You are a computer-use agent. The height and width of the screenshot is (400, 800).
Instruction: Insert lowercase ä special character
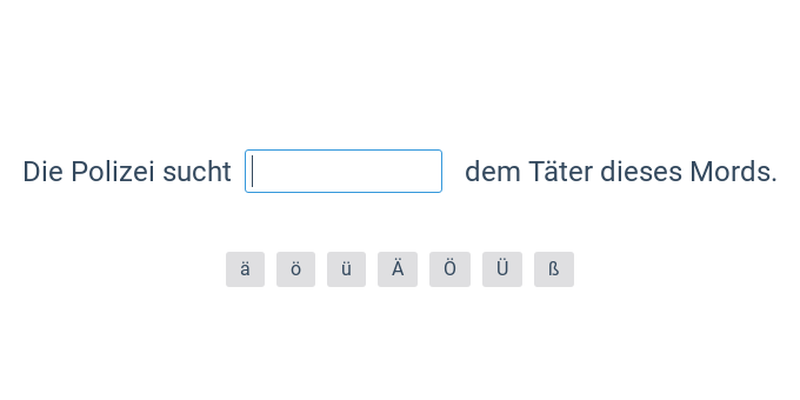pos(245,269)
